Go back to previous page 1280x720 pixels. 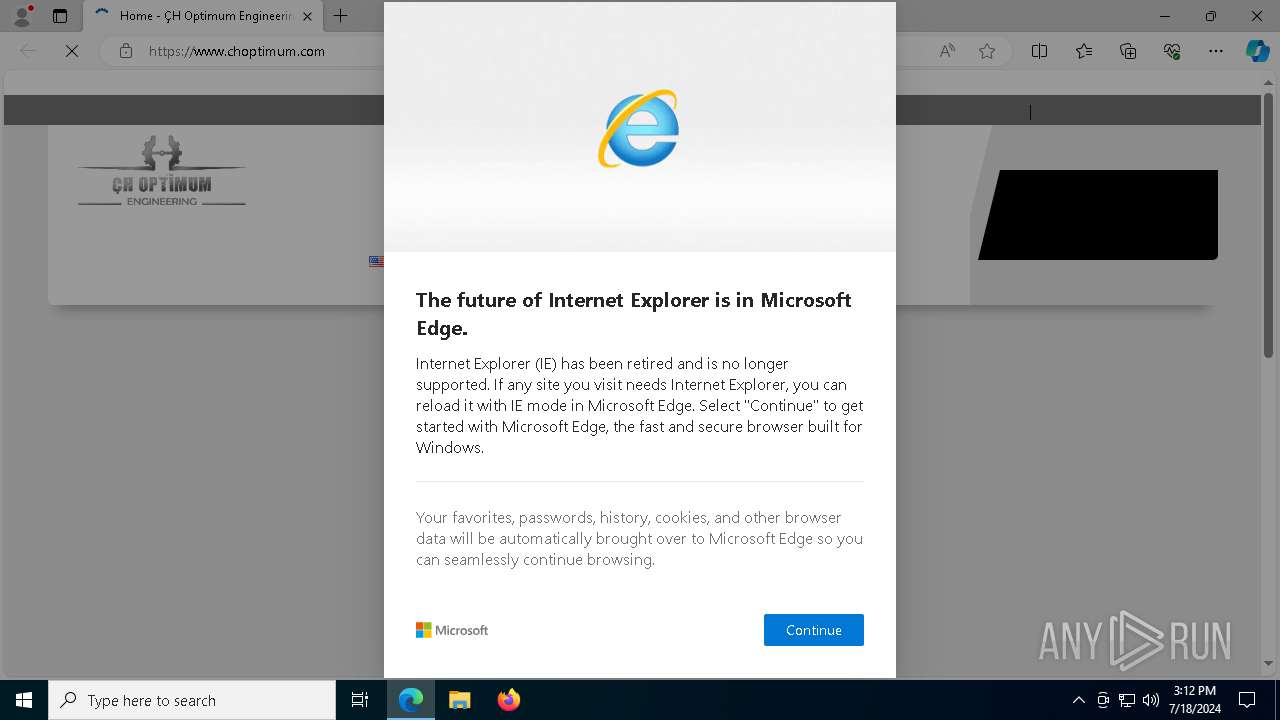(x=28, y=51)
